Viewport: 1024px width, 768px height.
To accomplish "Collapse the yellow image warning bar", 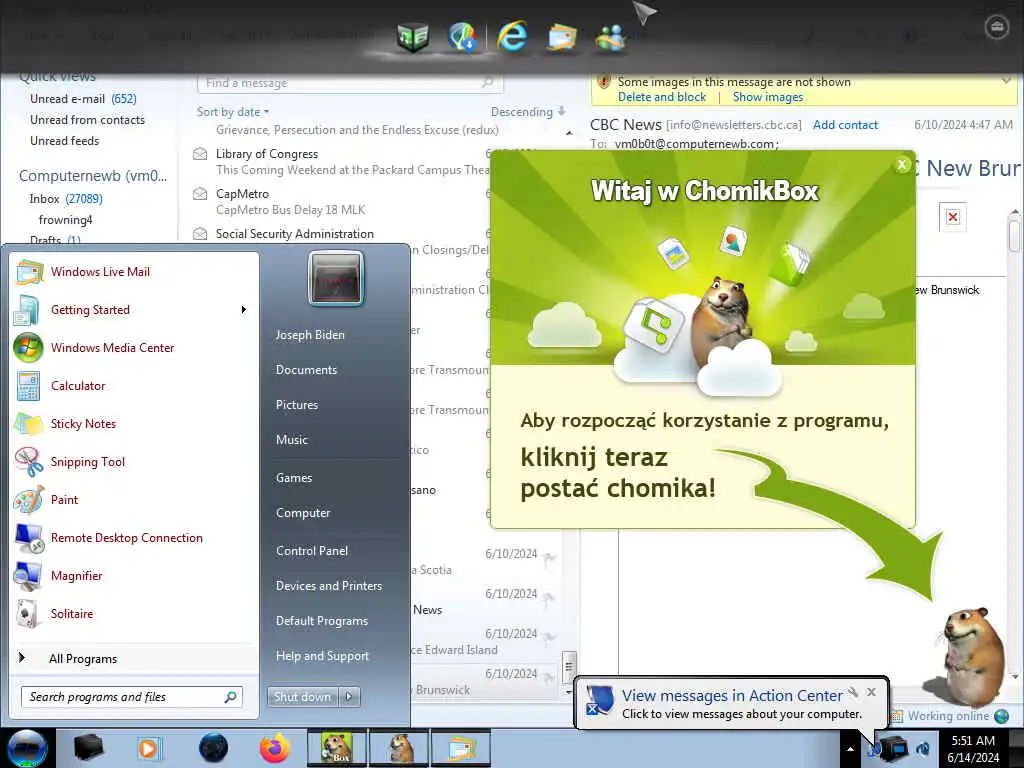I will (x=1006, y=81).
